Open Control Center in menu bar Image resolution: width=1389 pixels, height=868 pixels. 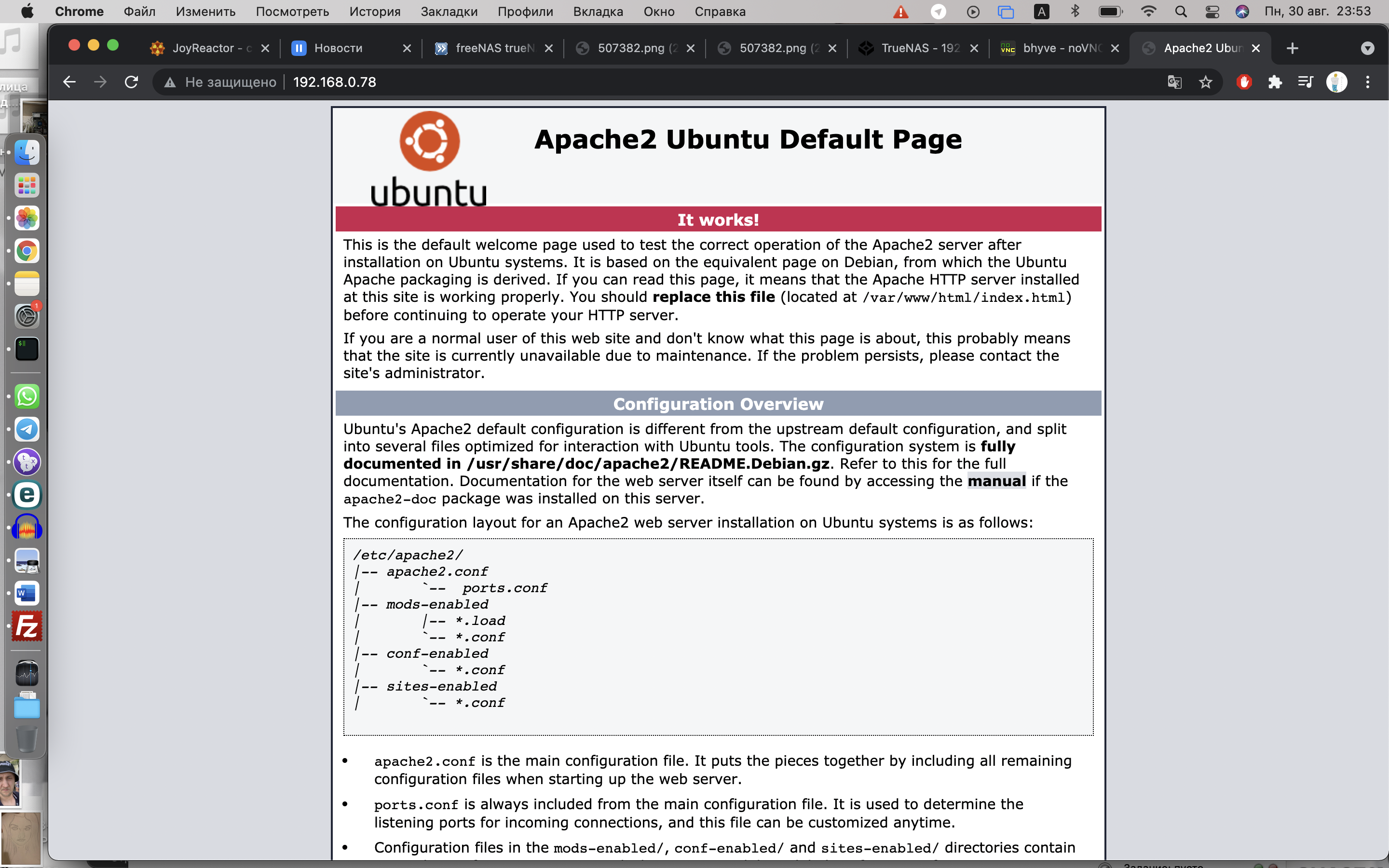(1212, 12)
